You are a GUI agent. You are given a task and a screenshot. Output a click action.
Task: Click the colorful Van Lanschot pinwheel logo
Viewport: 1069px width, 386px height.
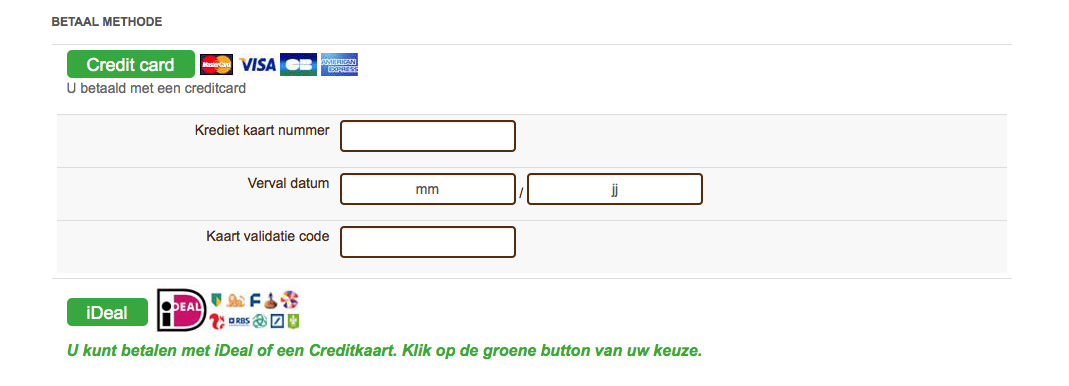tap(290, 299)
